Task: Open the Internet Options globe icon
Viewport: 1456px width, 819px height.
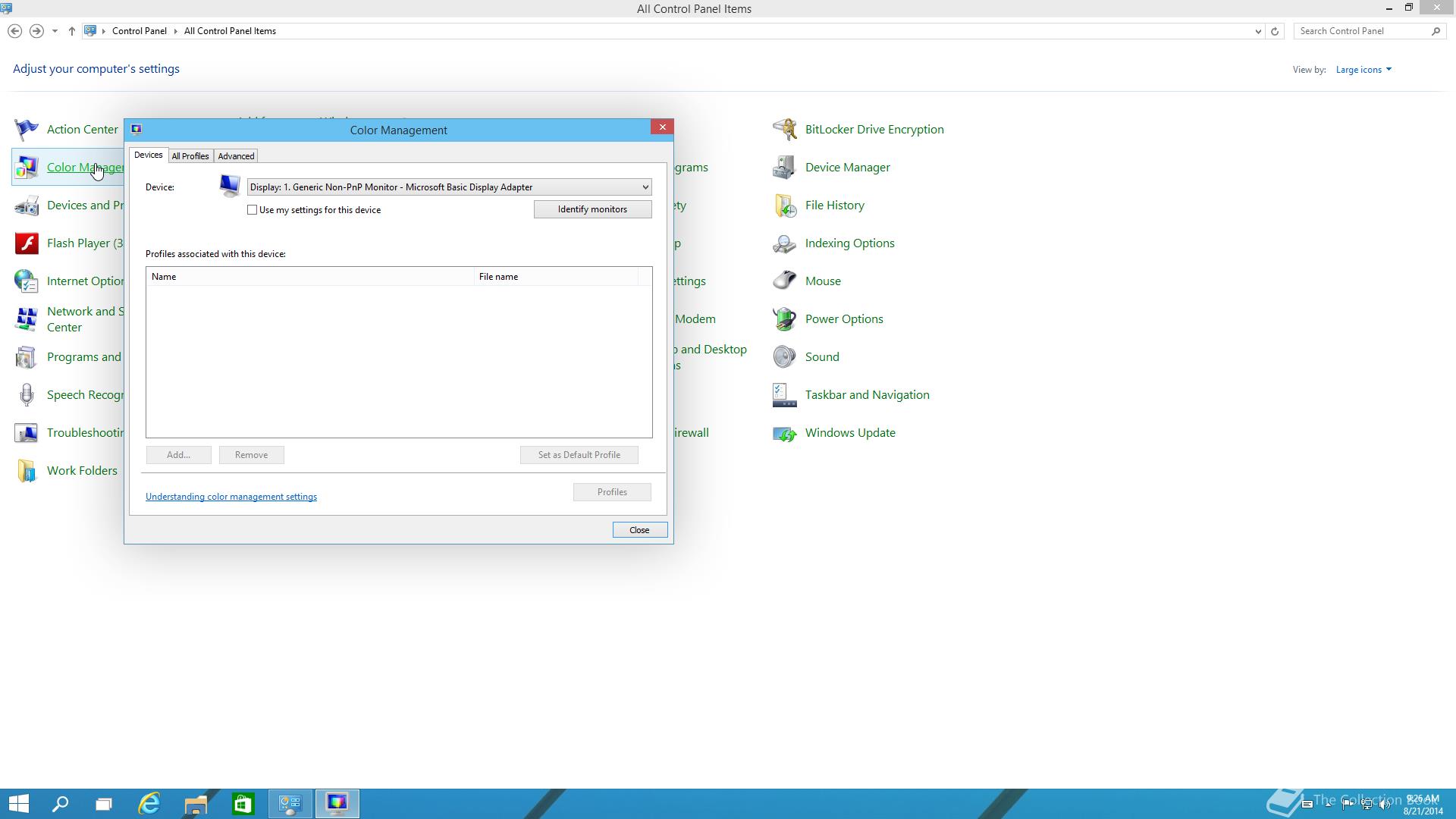Action: pos(27,281)
